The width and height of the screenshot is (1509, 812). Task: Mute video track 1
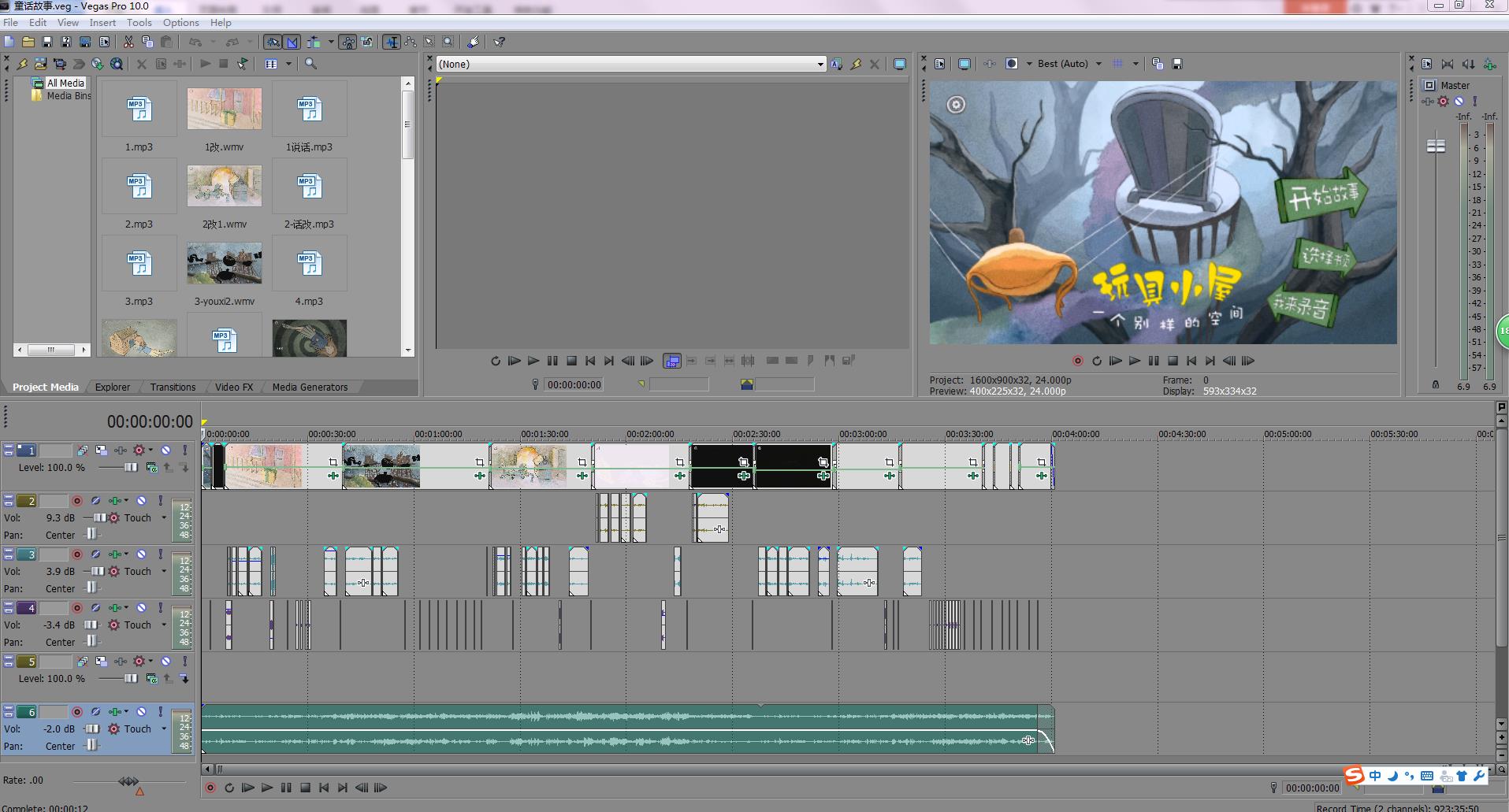coord(166,450)
